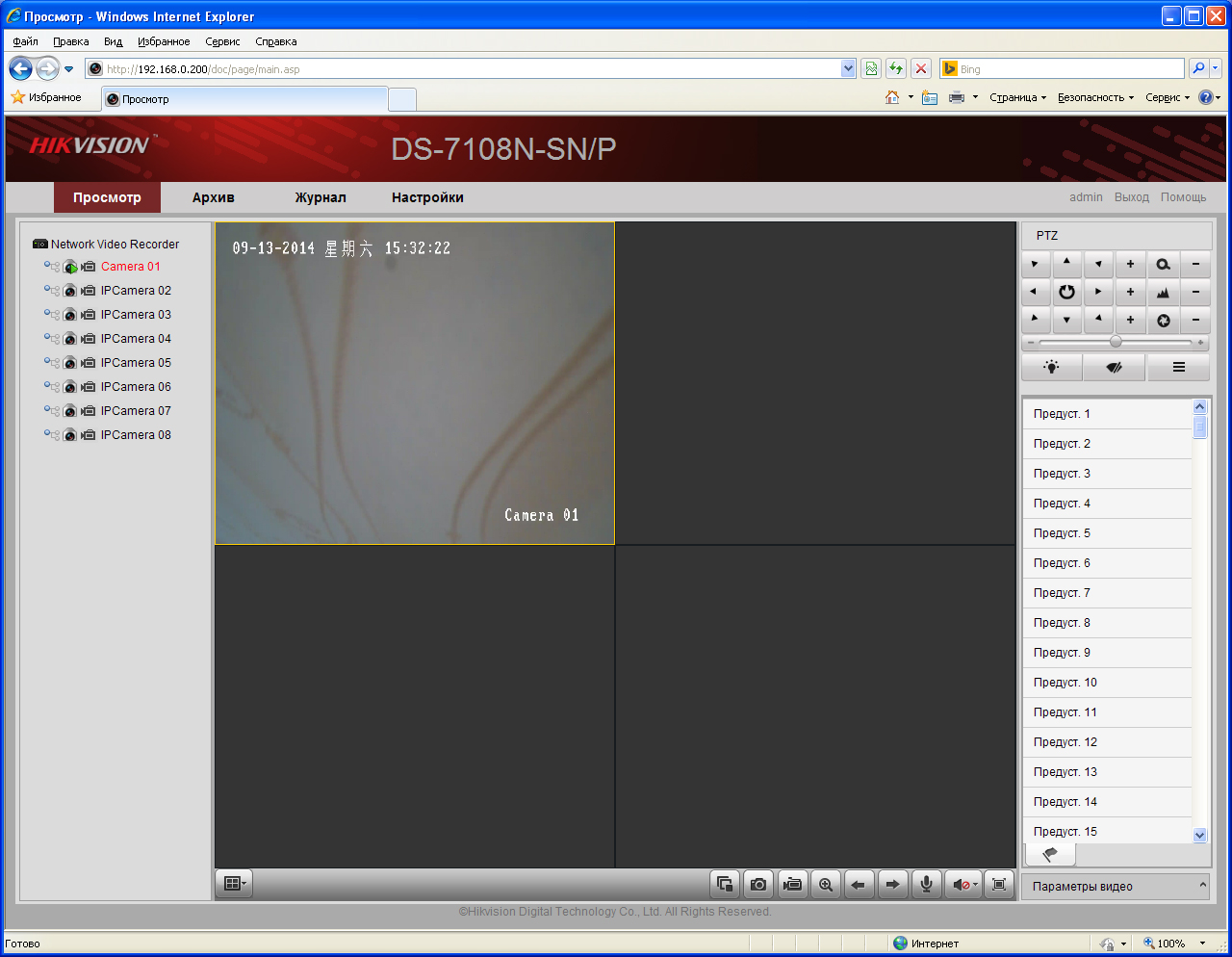The width and height of the screenshot is (1232, 957).
Task: Tilt the PTZ camera down
Action: click(1066, 320)
